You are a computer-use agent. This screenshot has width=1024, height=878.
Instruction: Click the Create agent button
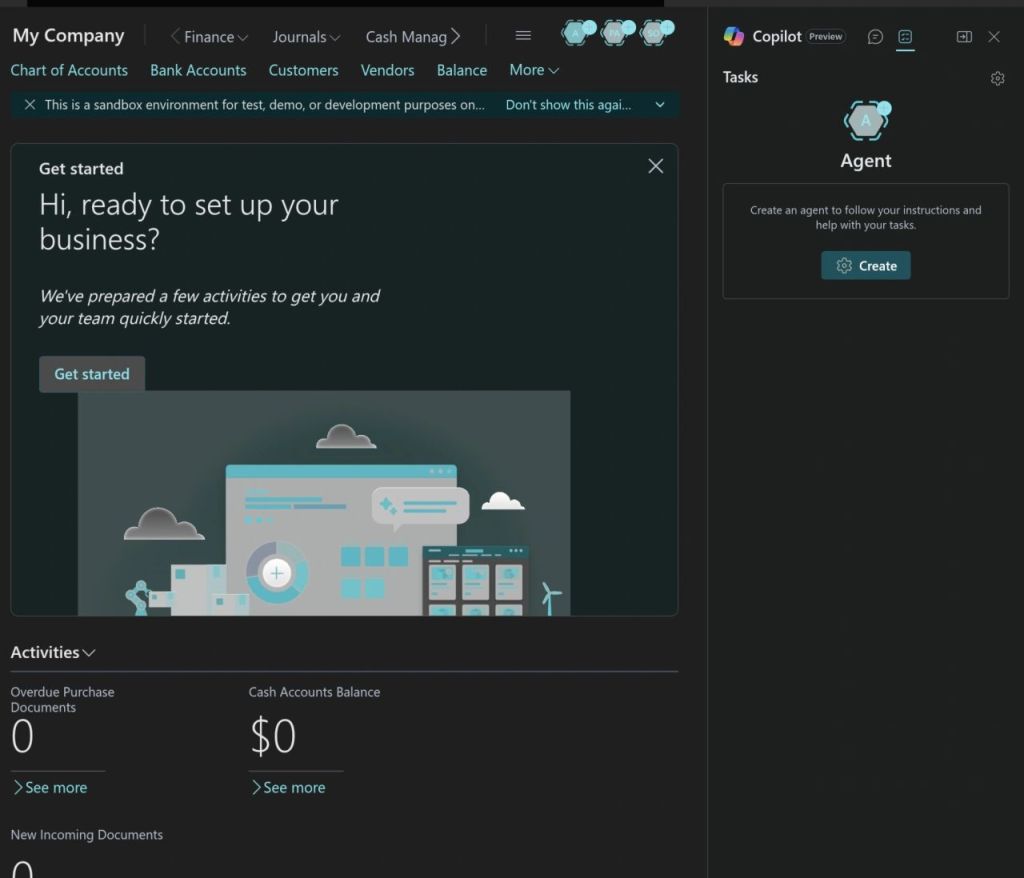(x=866, y=266)
